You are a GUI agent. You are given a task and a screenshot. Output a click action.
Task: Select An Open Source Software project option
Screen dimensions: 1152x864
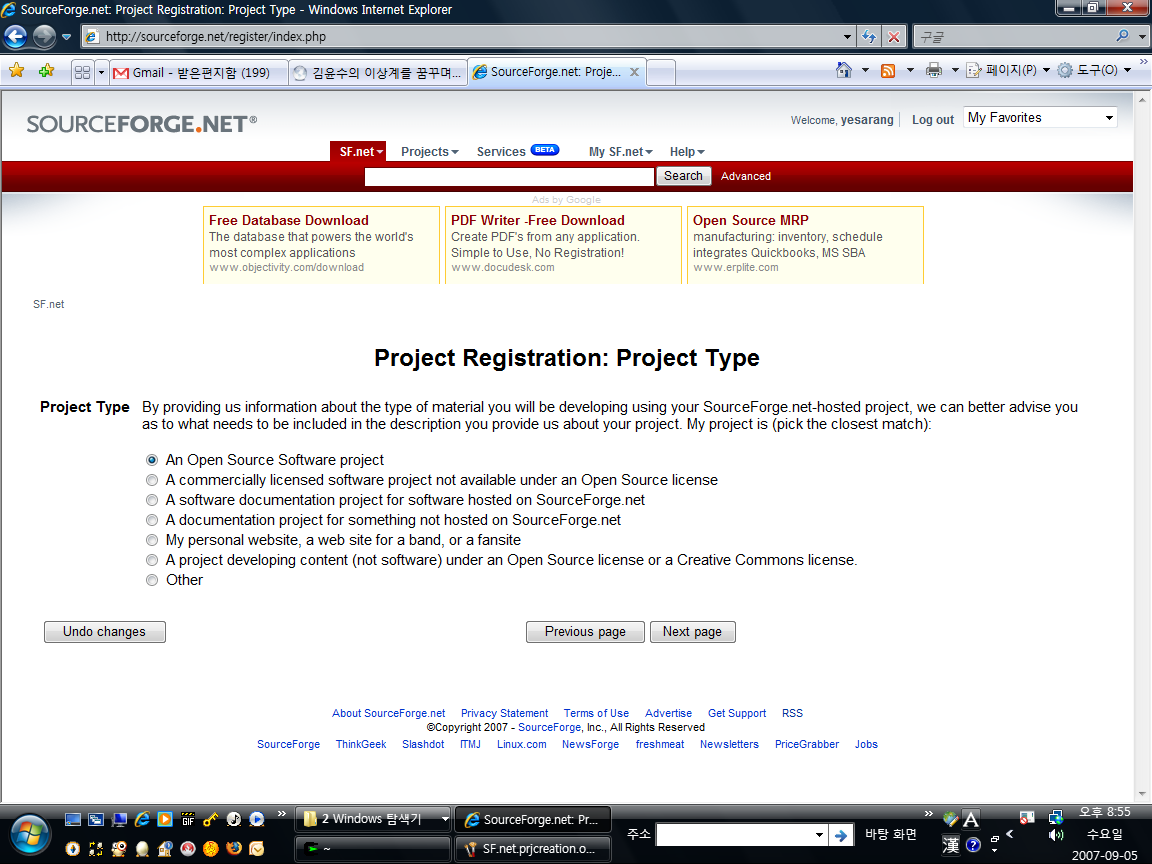tap(152, 460)
